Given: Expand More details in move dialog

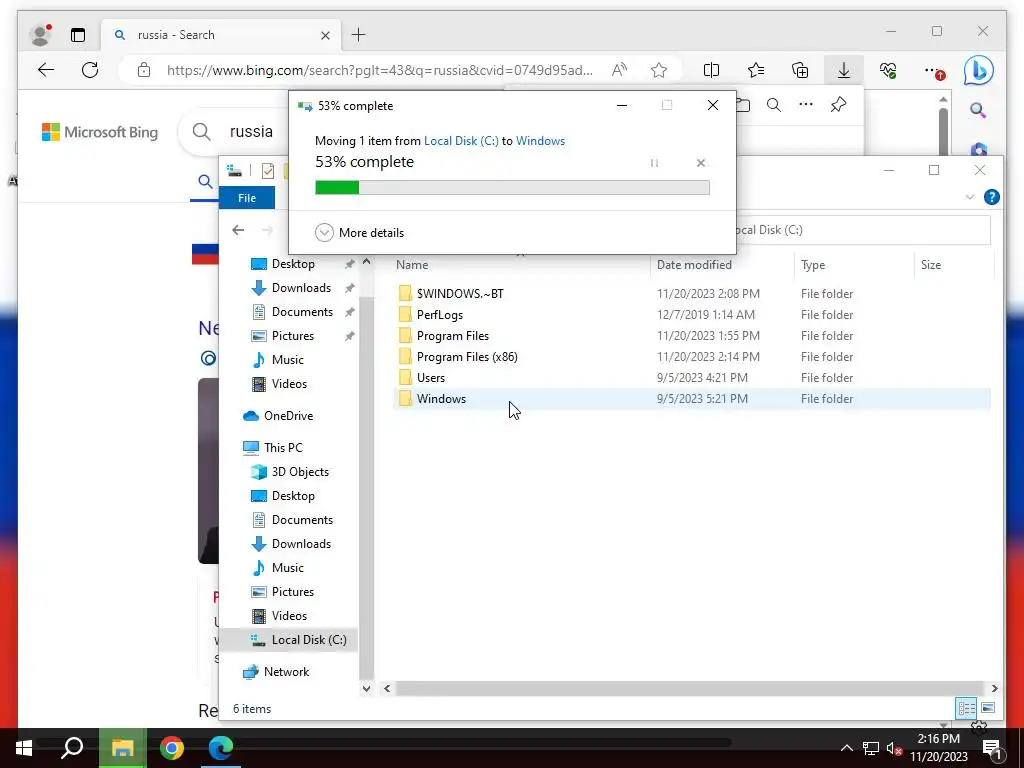Looking at the screenshot, I should click(360, 232).
